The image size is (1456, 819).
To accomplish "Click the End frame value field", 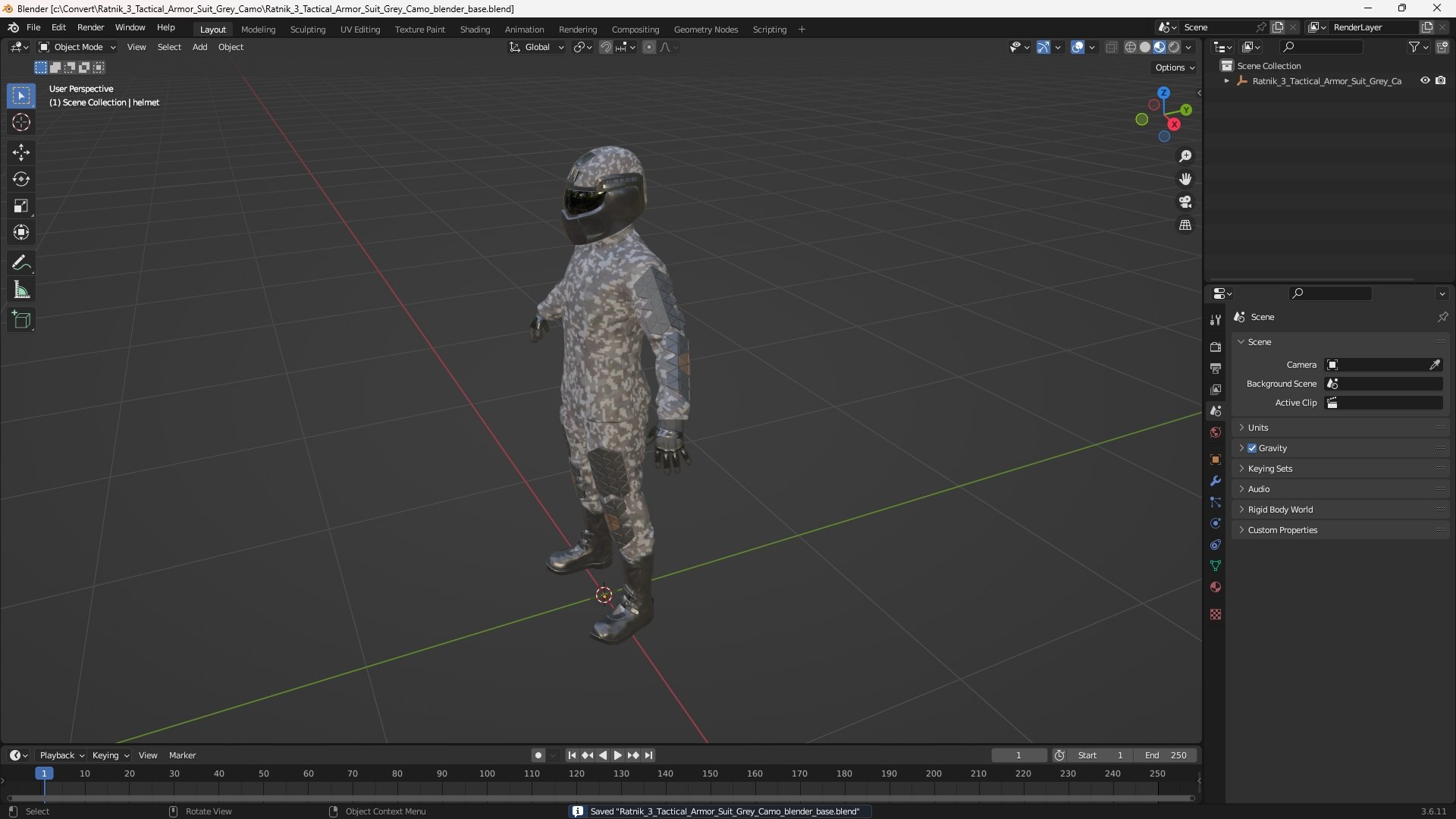I will pyautogui.click(x=1166, y=755).
